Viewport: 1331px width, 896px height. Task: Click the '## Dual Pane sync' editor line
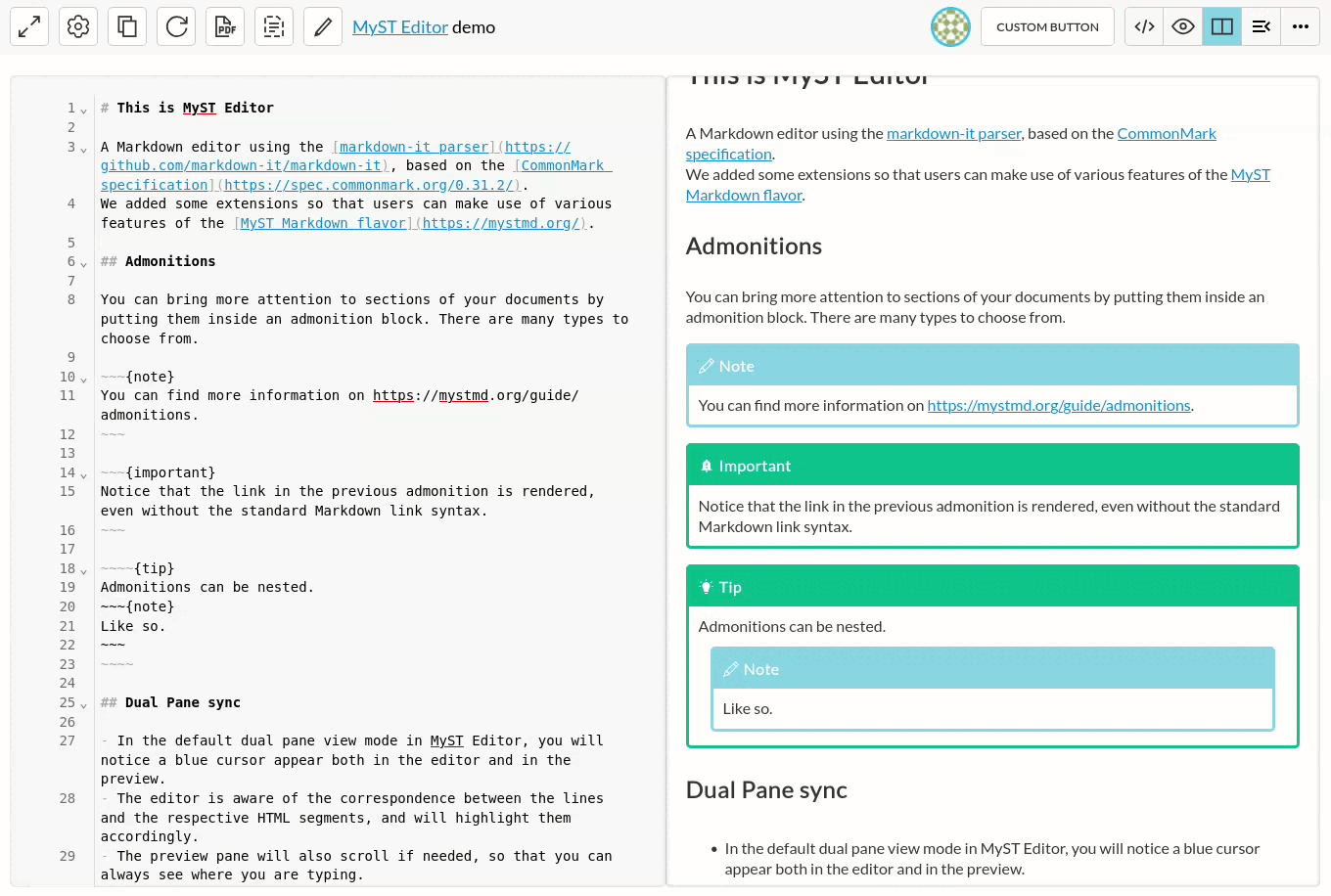tap(170, 702)
